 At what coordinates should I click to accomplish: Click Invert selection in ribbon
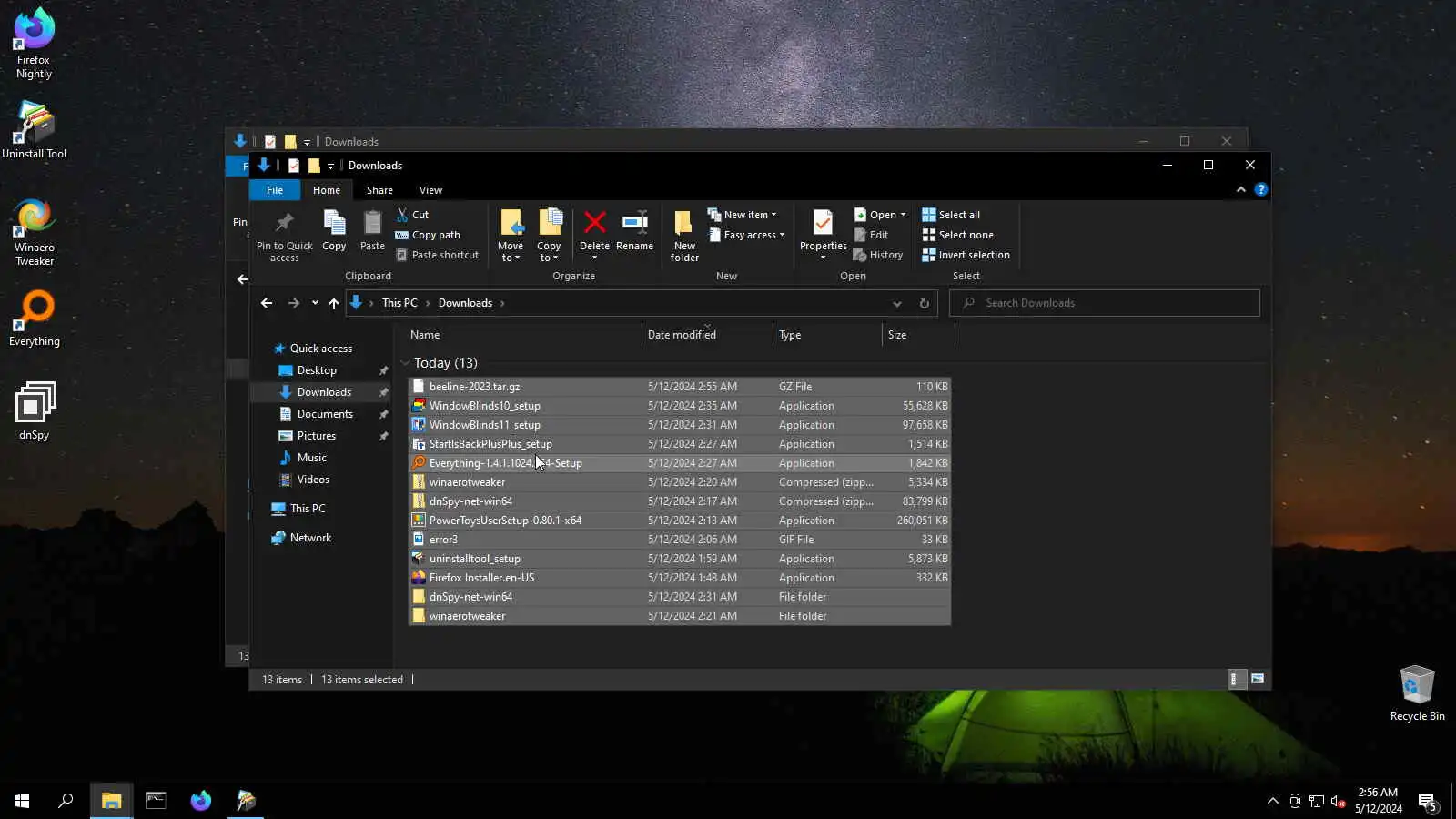tap(966, 255)
